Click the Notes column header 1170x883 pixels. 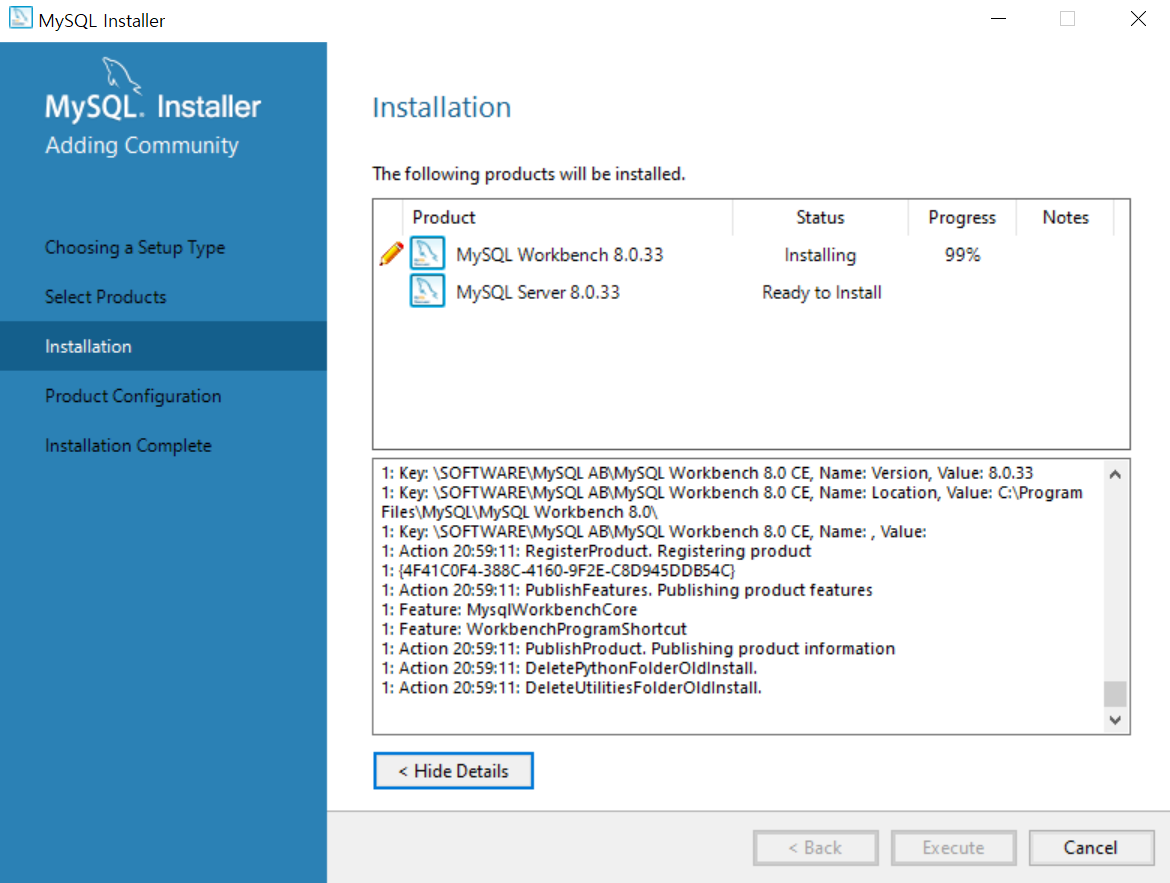[1066, 217]
